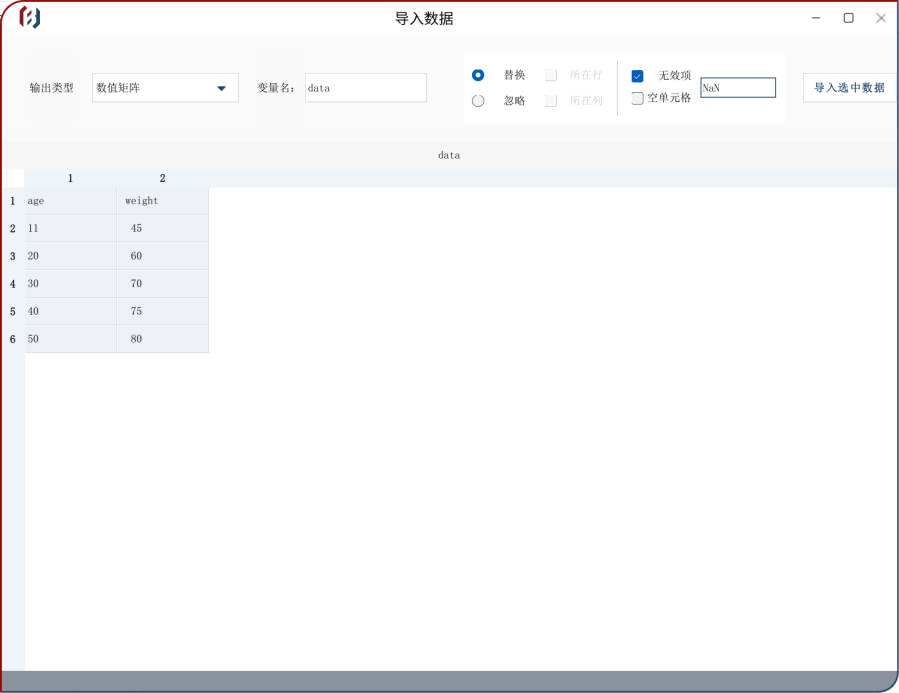Click the cell with value 11

click(71, 229)
